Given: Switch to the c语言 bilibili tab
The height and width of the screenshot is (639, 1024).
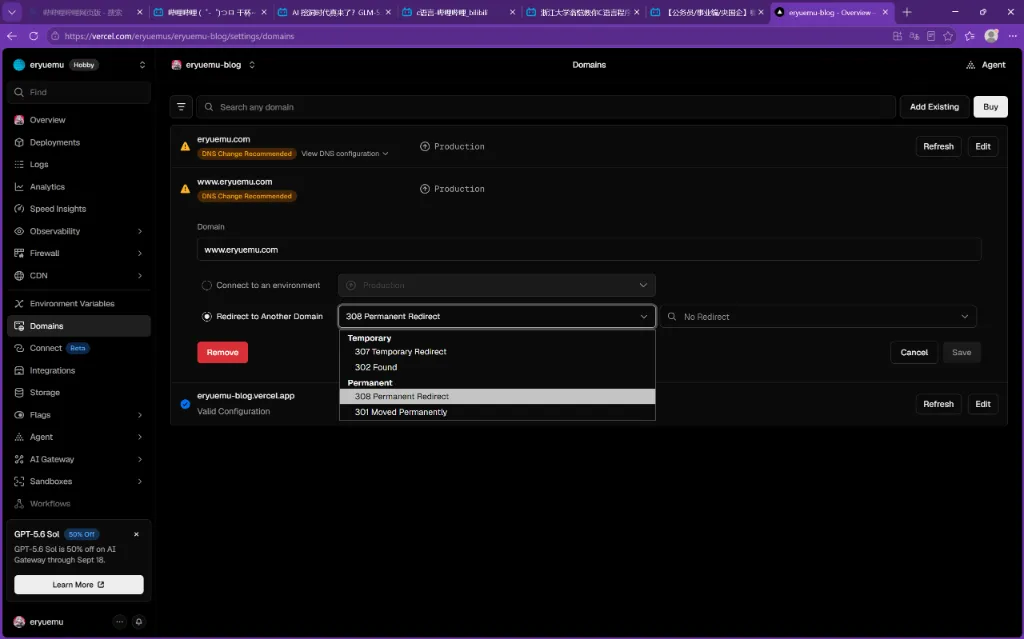Looking at the screenshot, I should pos(457,12).
